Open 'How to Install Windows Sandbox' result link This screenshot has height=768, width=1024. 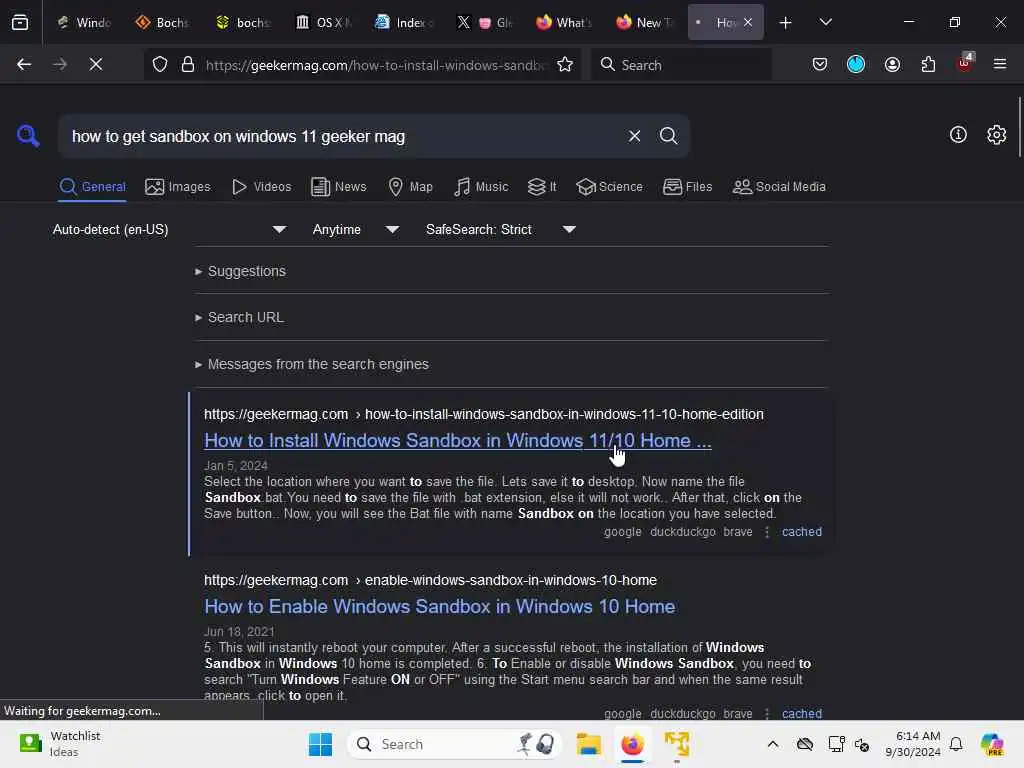(x=457, y=441)
